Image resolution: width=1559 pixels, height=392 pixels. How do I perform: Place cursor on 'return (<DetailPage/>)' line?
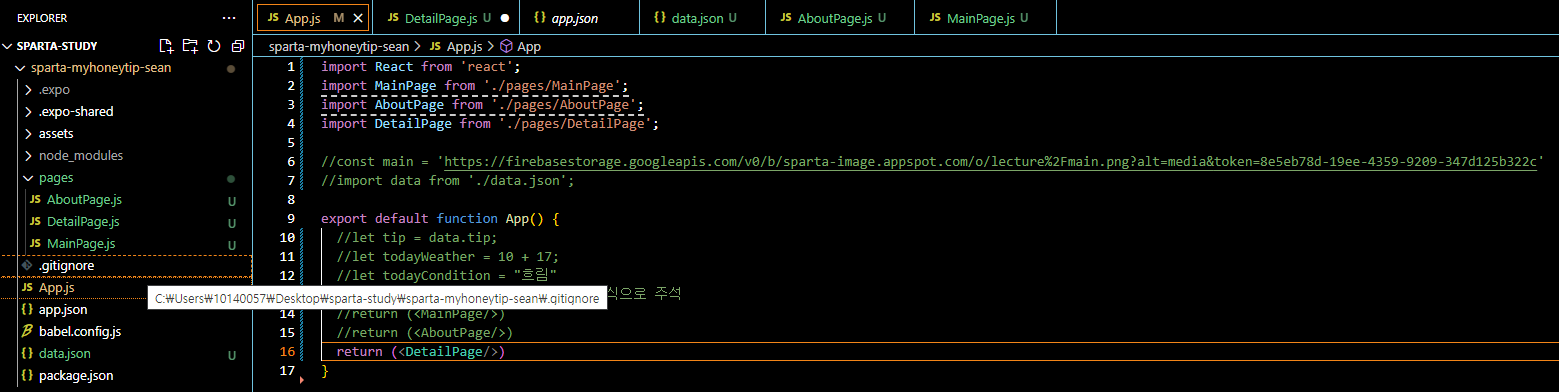click(x=420, y=352)
